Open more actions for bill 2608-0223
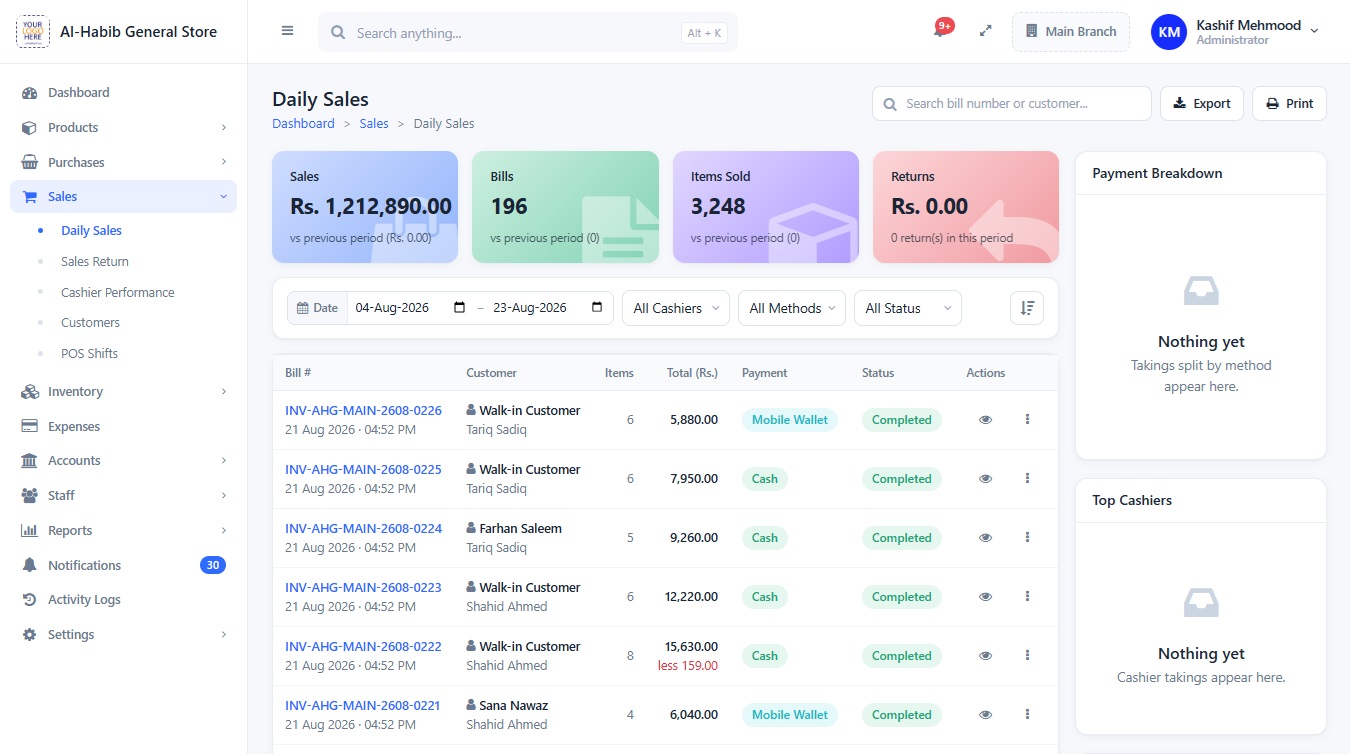This screenshot has width=1350, height=754. coord(1027,597)
